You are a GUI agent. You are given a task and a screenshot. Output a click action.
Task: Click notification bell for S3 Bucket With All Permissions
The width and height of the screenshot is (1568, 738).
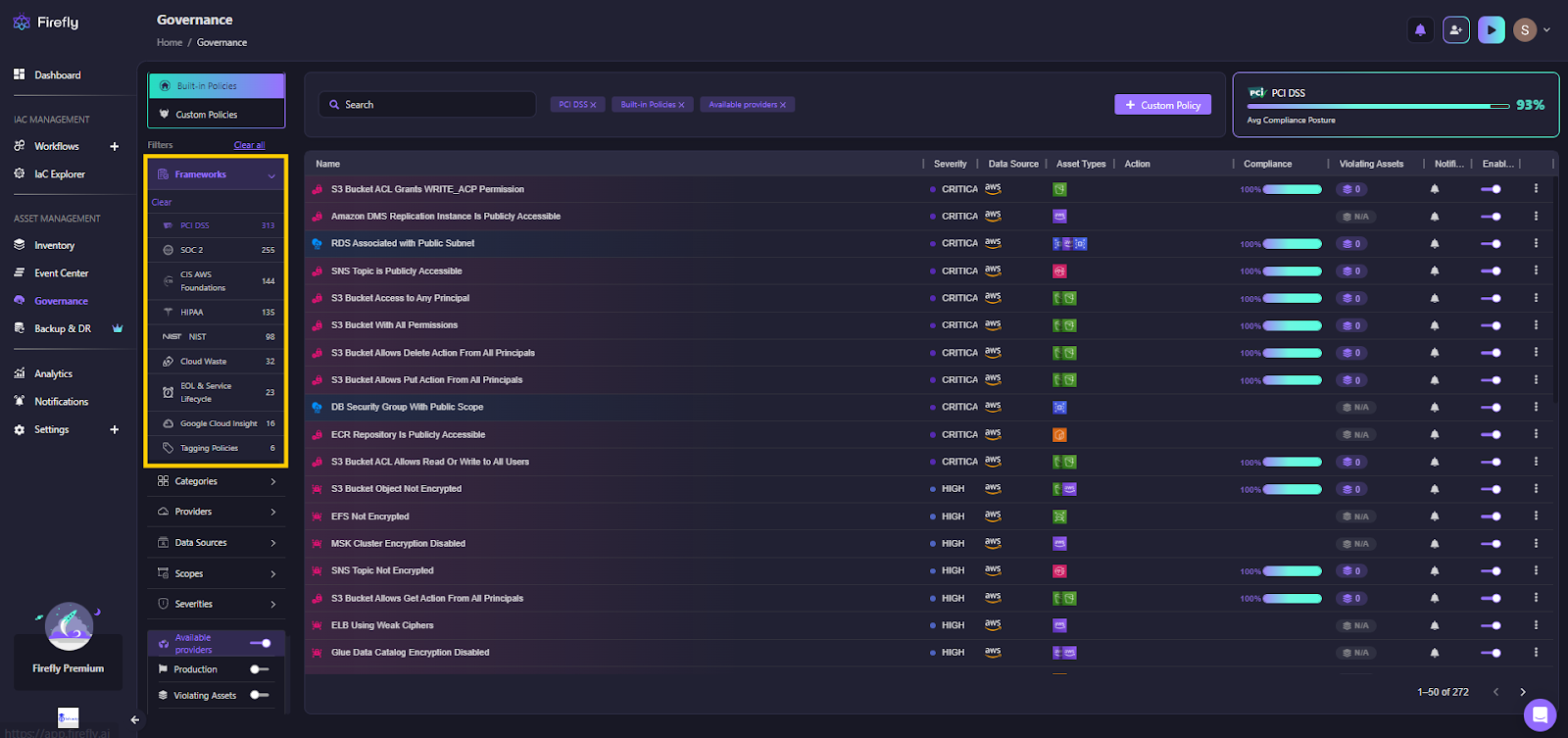pos(1435,325)
